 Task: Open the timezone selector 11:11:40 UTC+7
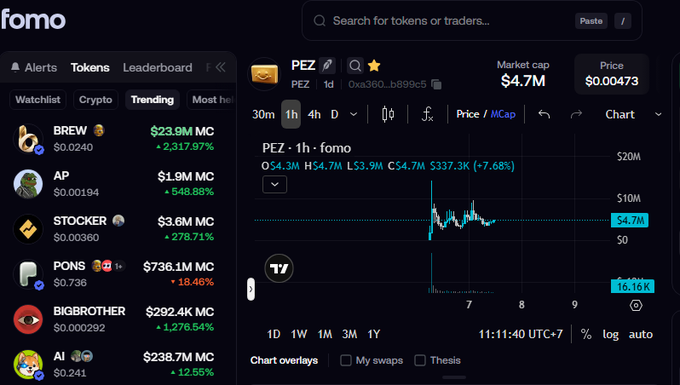[520, 334]
